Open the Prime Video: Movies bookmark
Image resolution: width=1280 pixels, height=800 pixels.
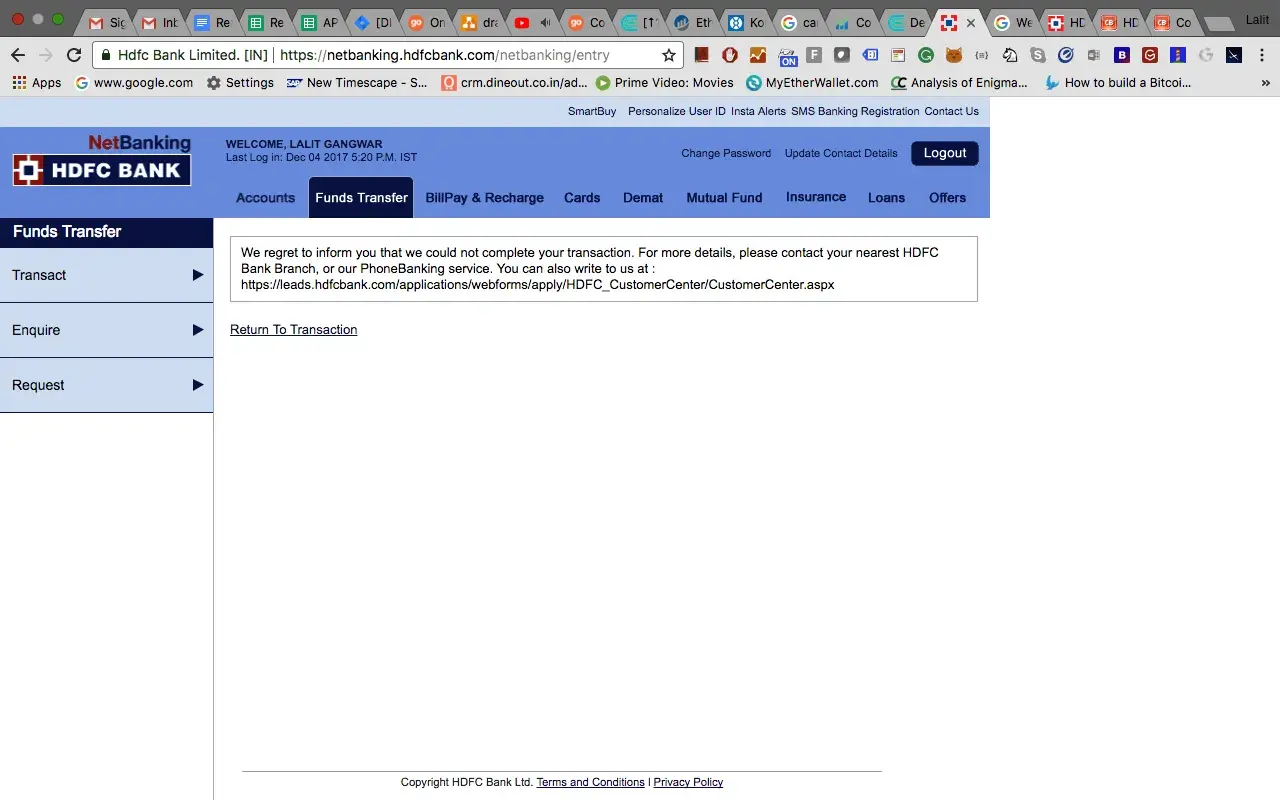[665, 83]
